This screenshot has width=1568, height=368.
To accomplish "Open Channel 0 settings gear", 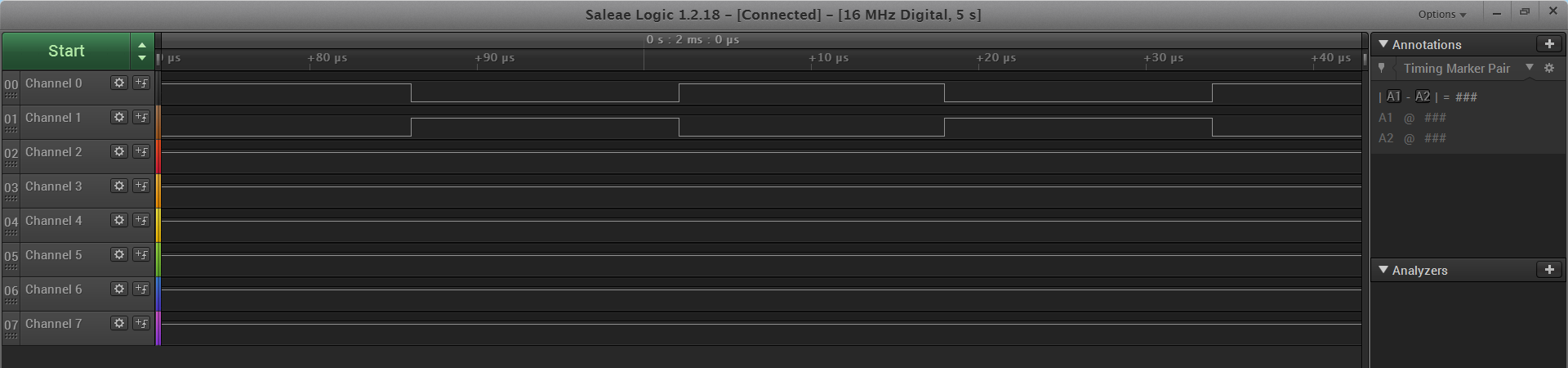I will 119,83.
